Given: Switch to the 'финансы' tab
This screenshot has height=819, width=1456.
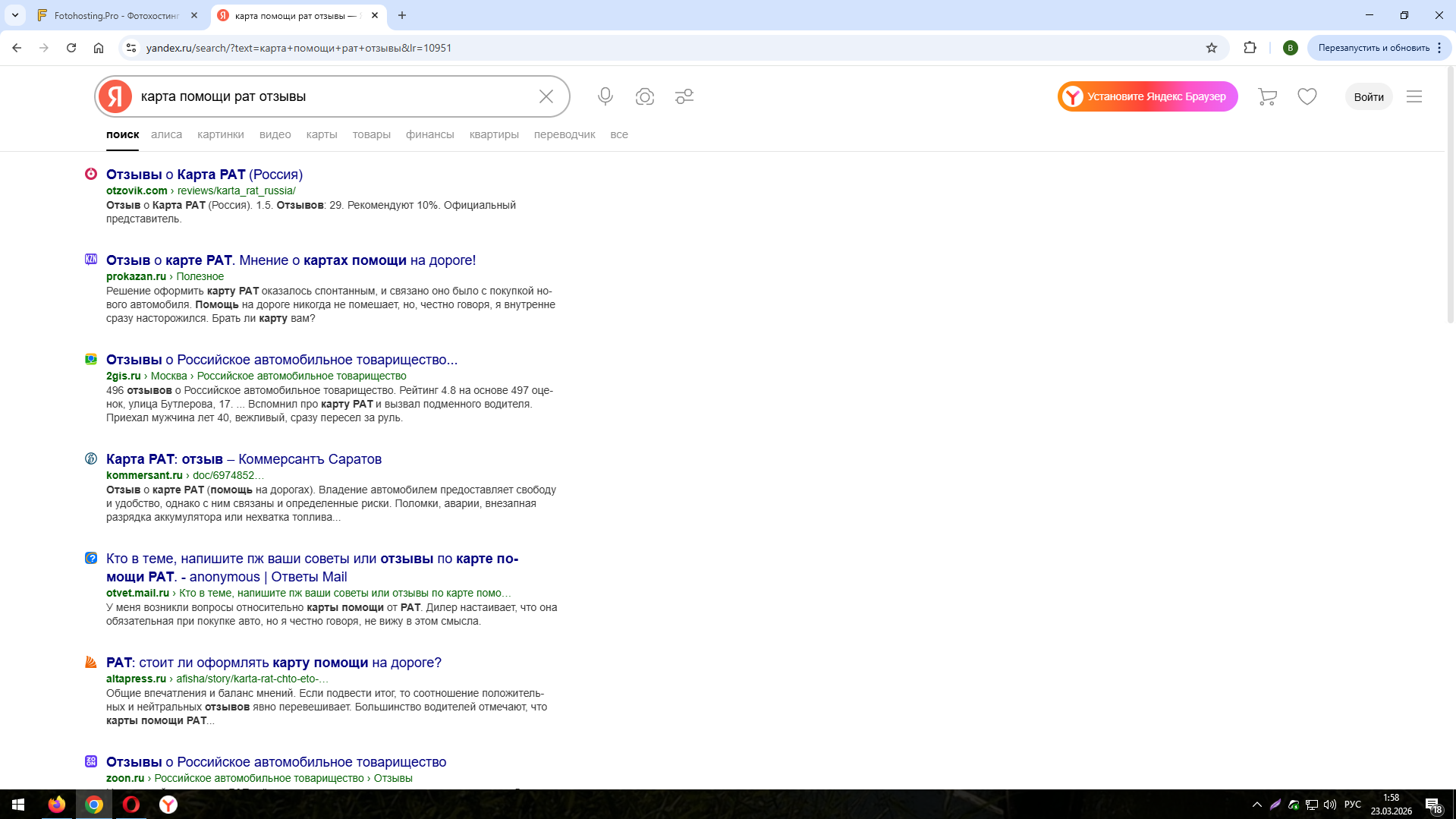Looking at the screenshot, I should pyautogui.click(x=430, y=134).
